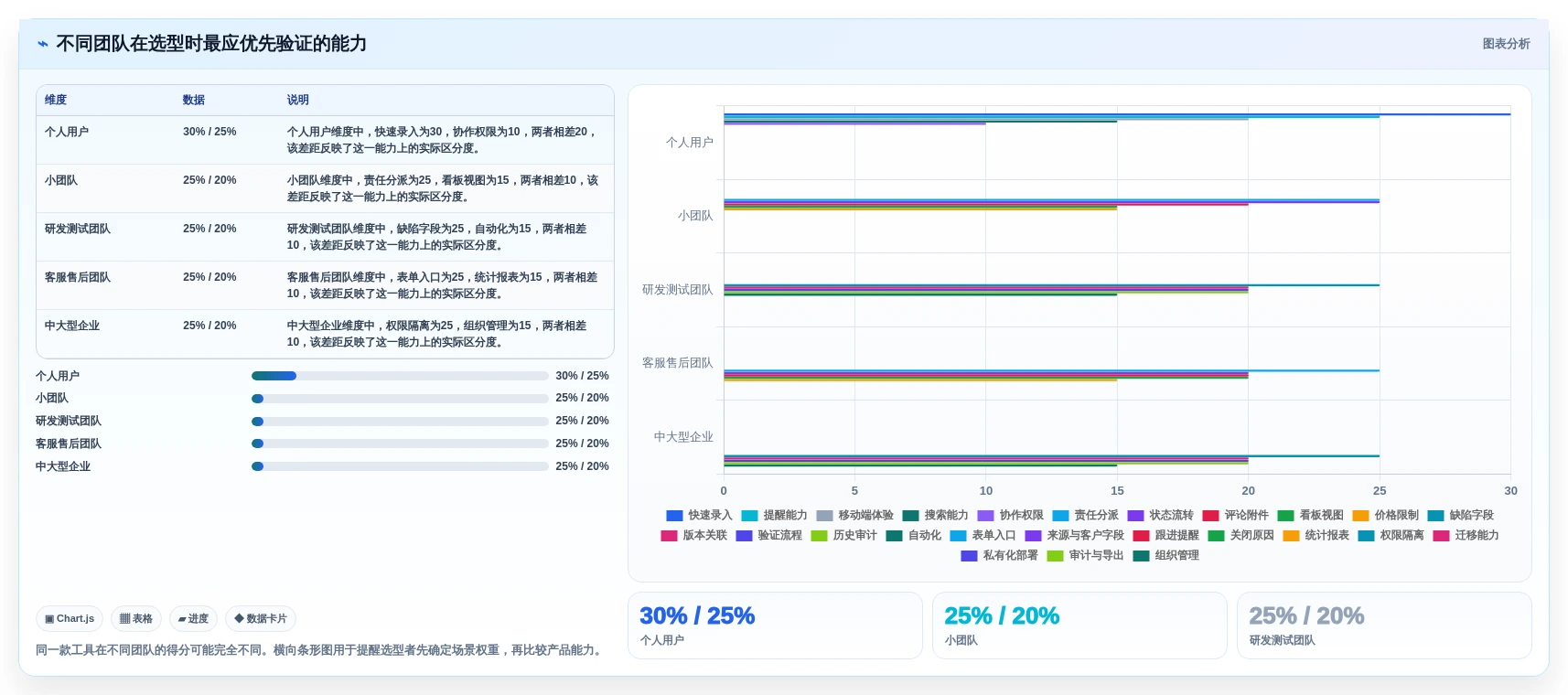
Task: Toggle the 移动端体验 legend item
Action: (x=854, y=515)
